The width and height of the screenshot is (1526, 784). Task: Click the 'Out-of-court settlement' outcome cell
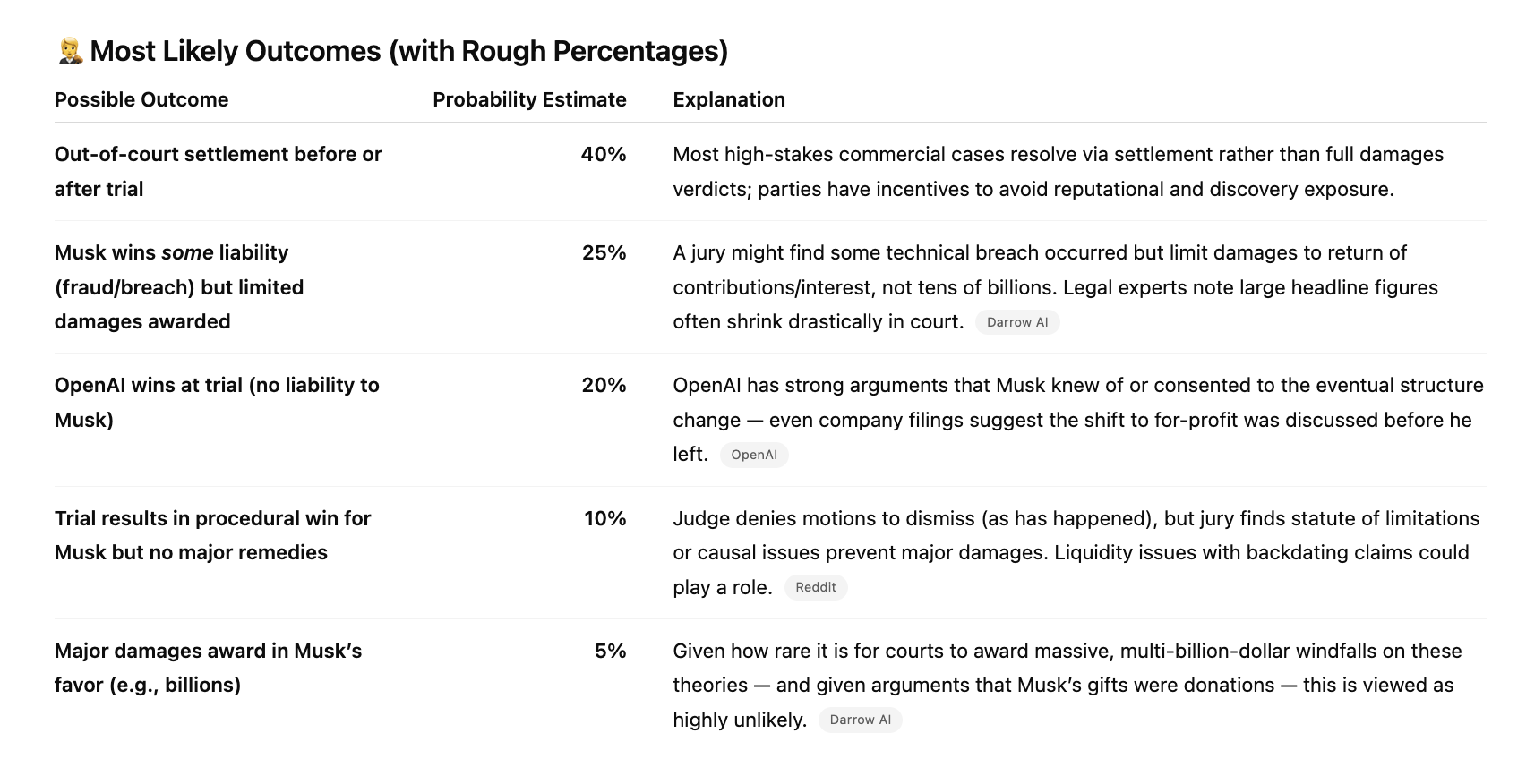218,171
